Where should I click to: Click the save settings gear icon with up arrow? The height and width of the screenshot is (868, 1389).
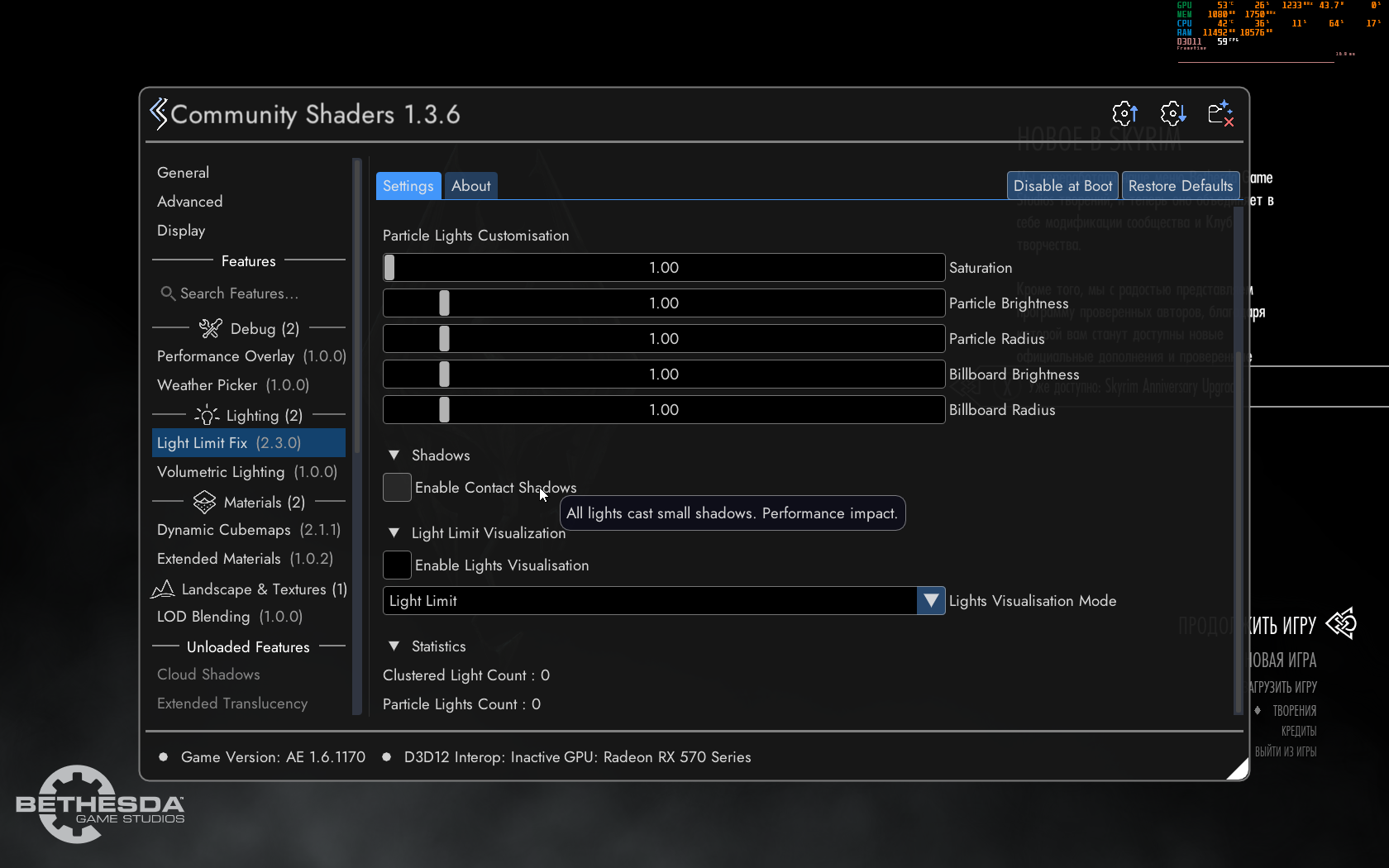tap(1125, 113)
